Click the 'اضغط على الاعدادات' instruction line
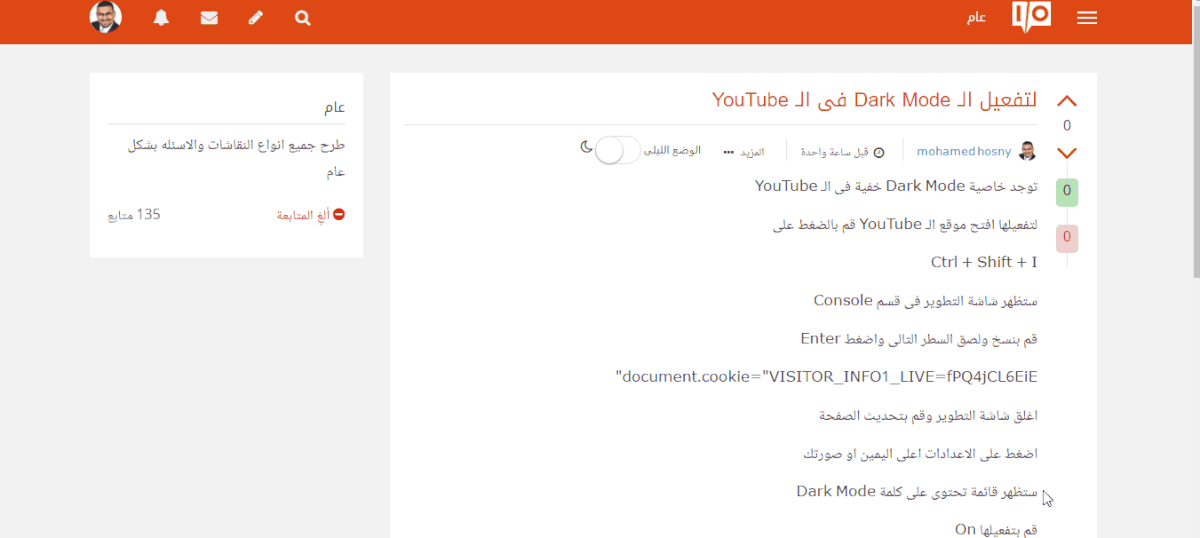 click(920, 453)
